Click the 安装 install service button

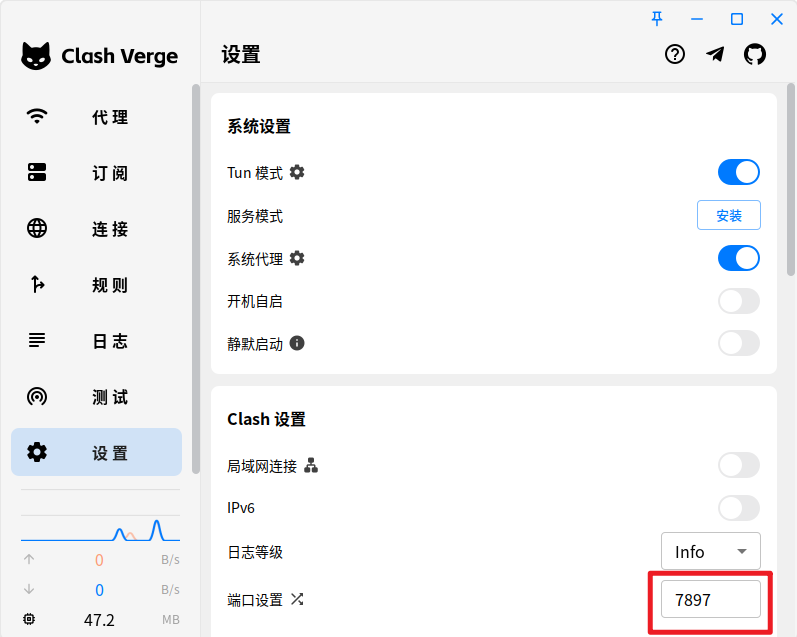[728, 215]
